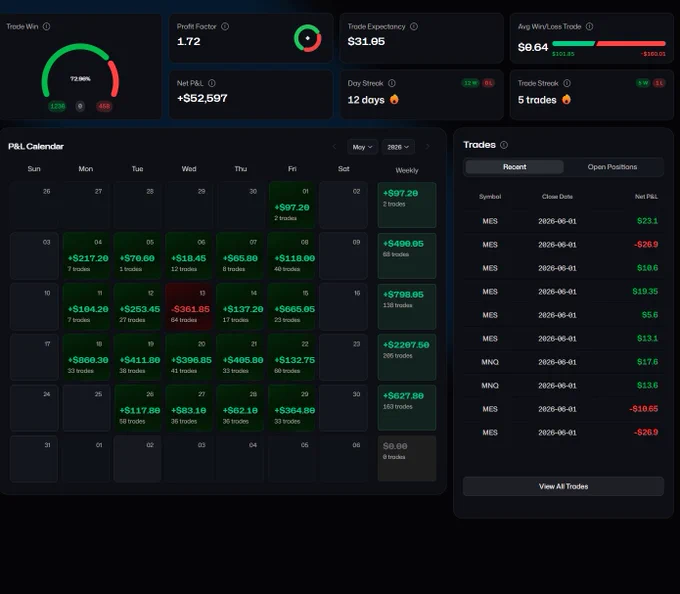Select calendar day 06 with +$18.45
Viewport: 680px width, 594px height.
(x=189, y=256)
